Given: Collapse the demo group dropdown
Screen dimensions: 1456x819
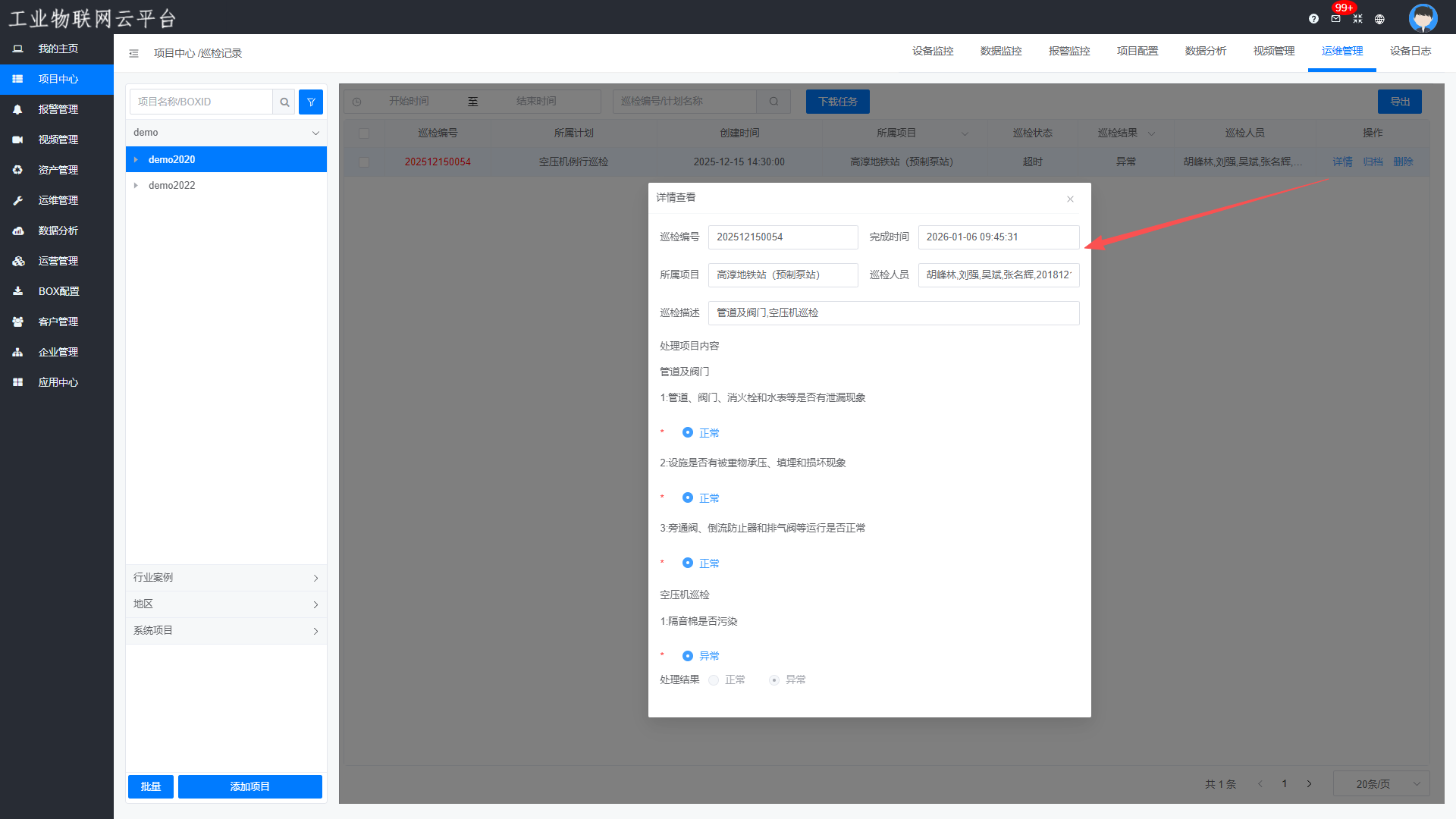Looking at the screenshot, I should pos(315,133).
